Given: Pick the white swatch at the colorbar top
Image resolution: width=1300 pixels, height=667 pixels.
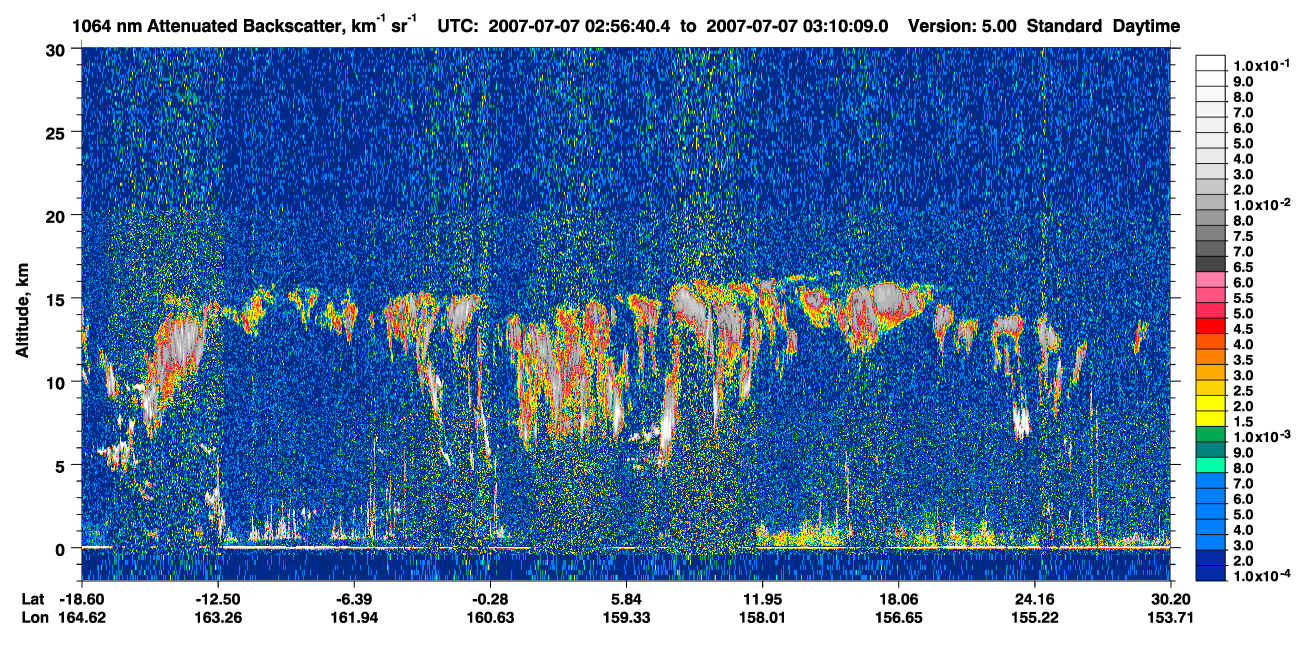Looking at the screenshot, I should pyautogui.click(x=1210, y=63).
